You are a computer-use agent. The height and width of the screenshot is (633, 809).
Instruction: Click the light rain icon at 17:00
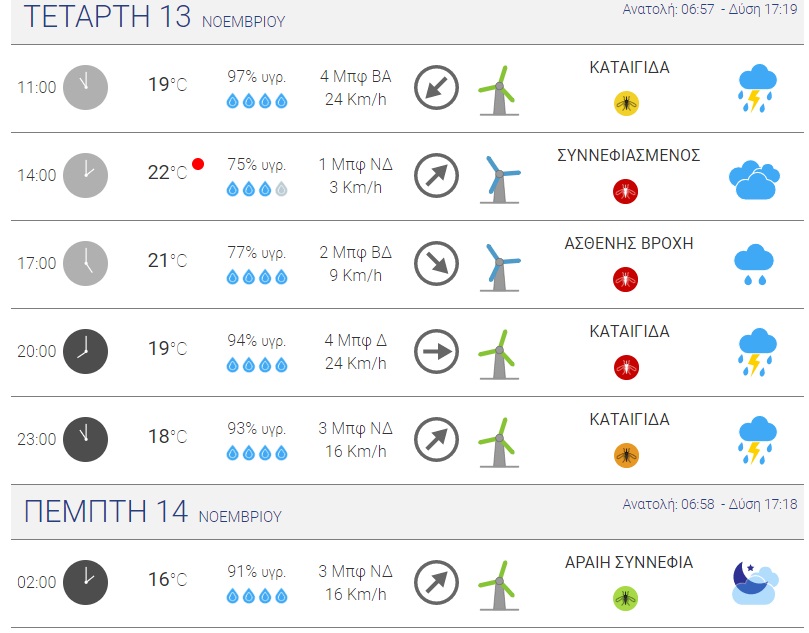[x=755, y=265]
